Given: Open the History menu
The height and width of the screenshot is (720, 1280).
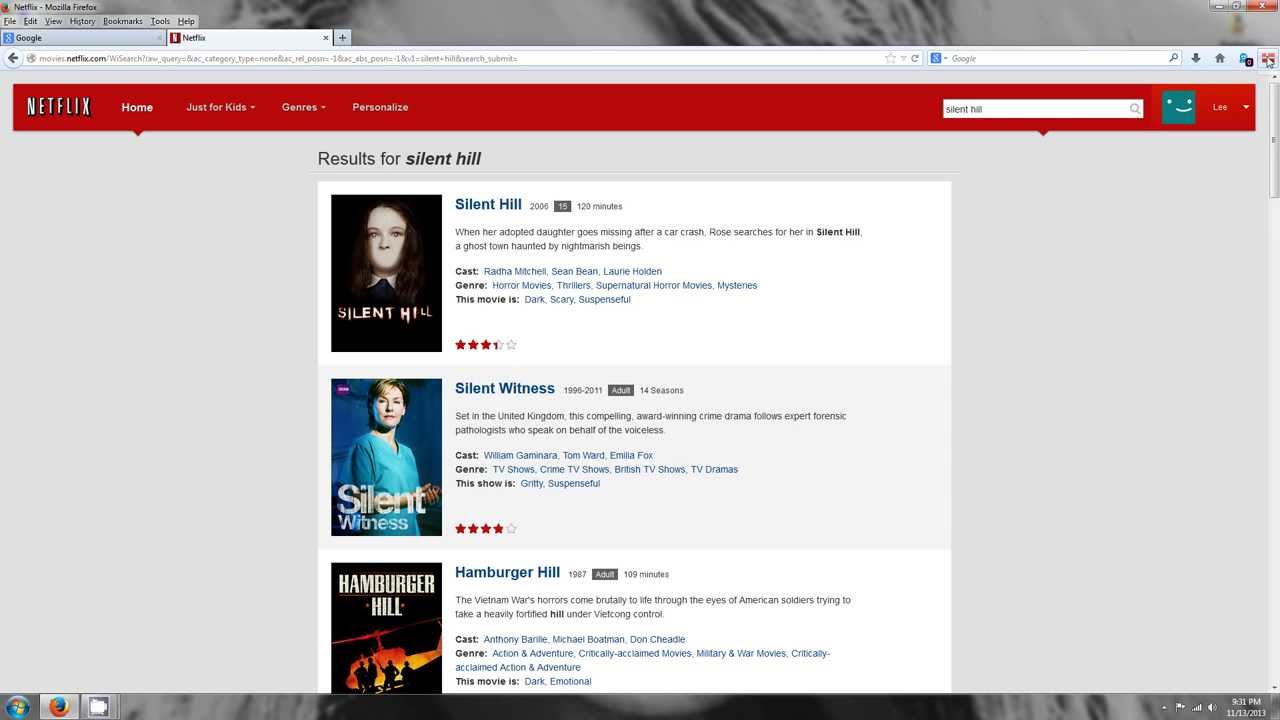Looking at the screenshot, I should (83, 21).
